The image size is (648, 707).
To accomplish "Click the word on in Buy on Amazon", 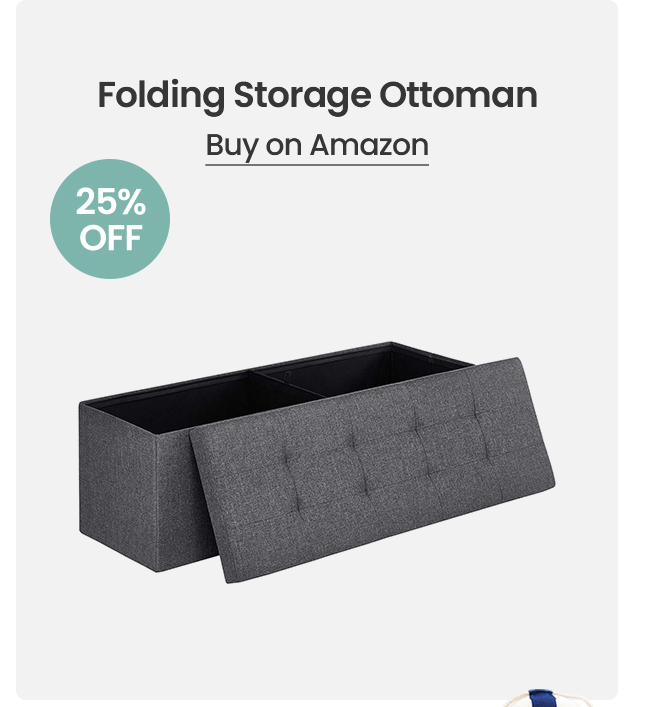I will coord(285,145).
